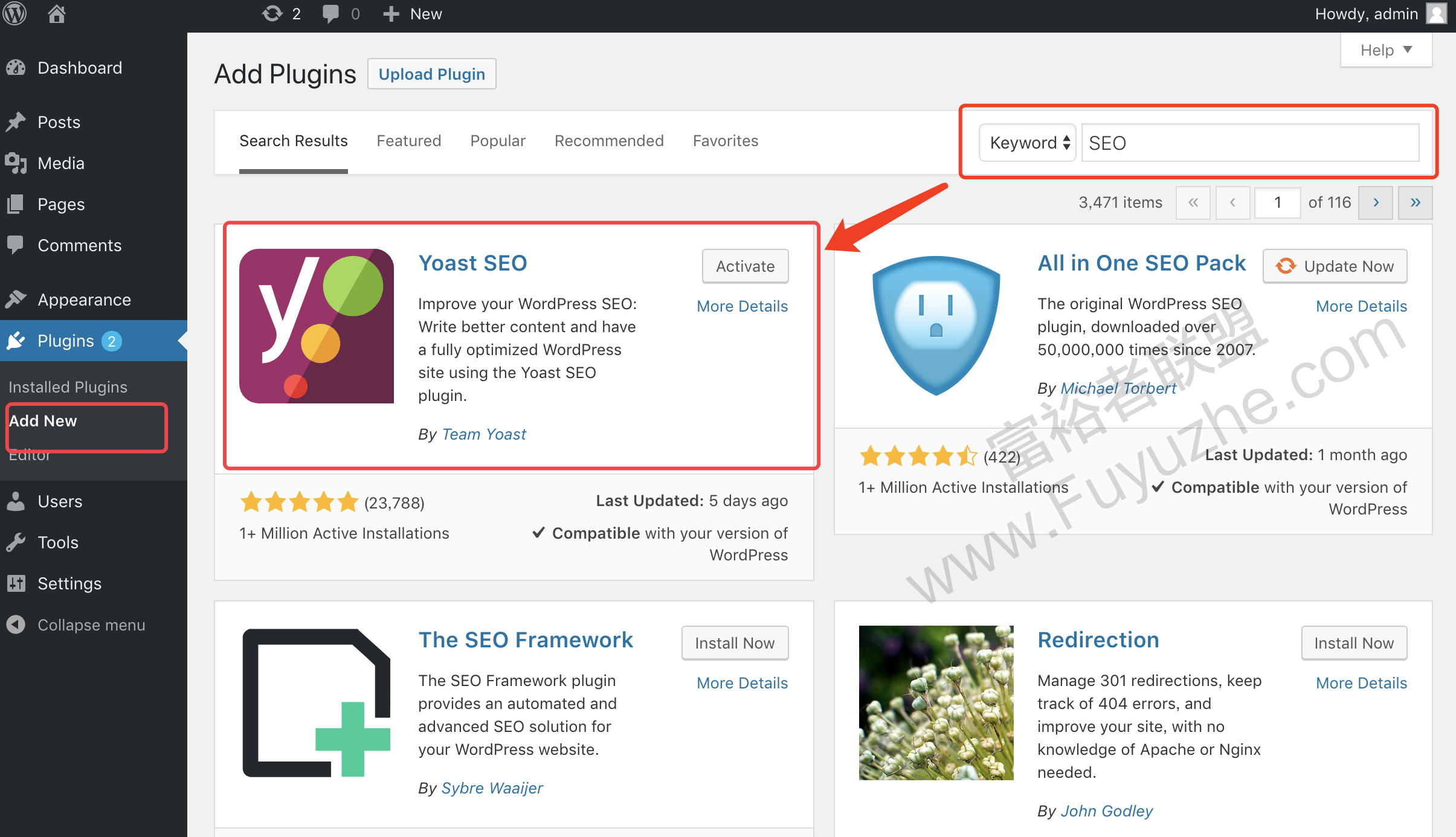Click the Upload Plugin button

[x=432, y=74]
